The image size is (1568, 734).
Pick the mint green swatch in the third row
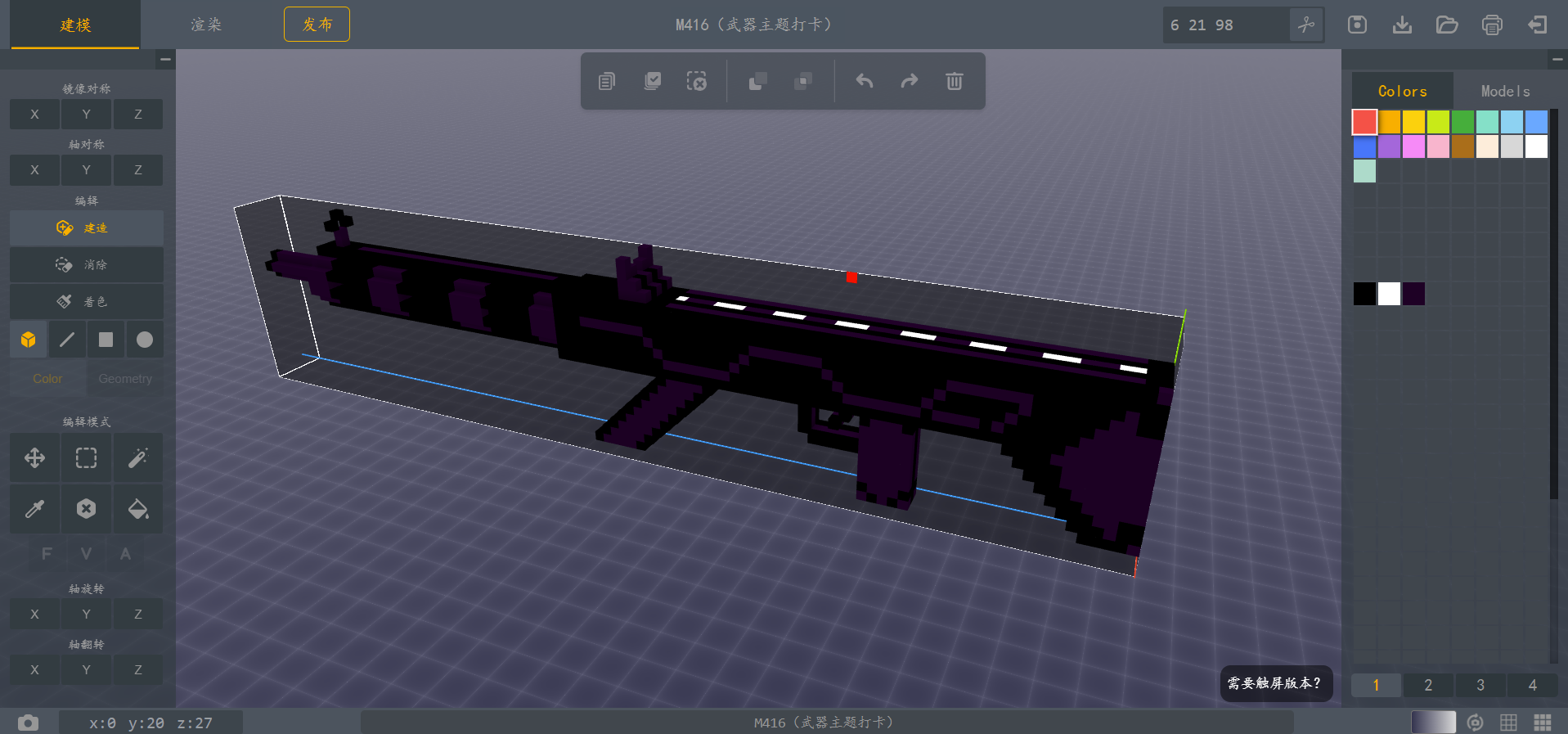pos(1364,171)
